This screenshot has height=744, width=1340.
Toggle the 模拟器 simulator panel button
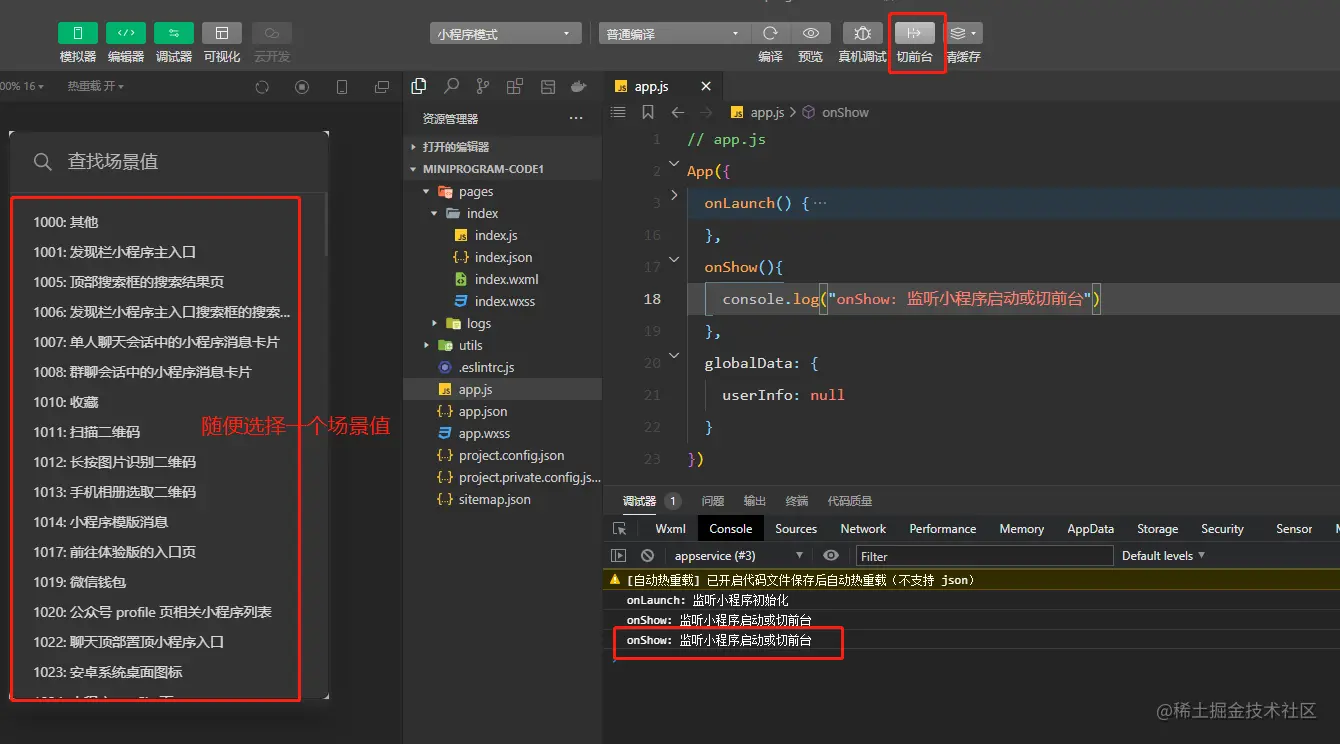click(x=78, y=34)
